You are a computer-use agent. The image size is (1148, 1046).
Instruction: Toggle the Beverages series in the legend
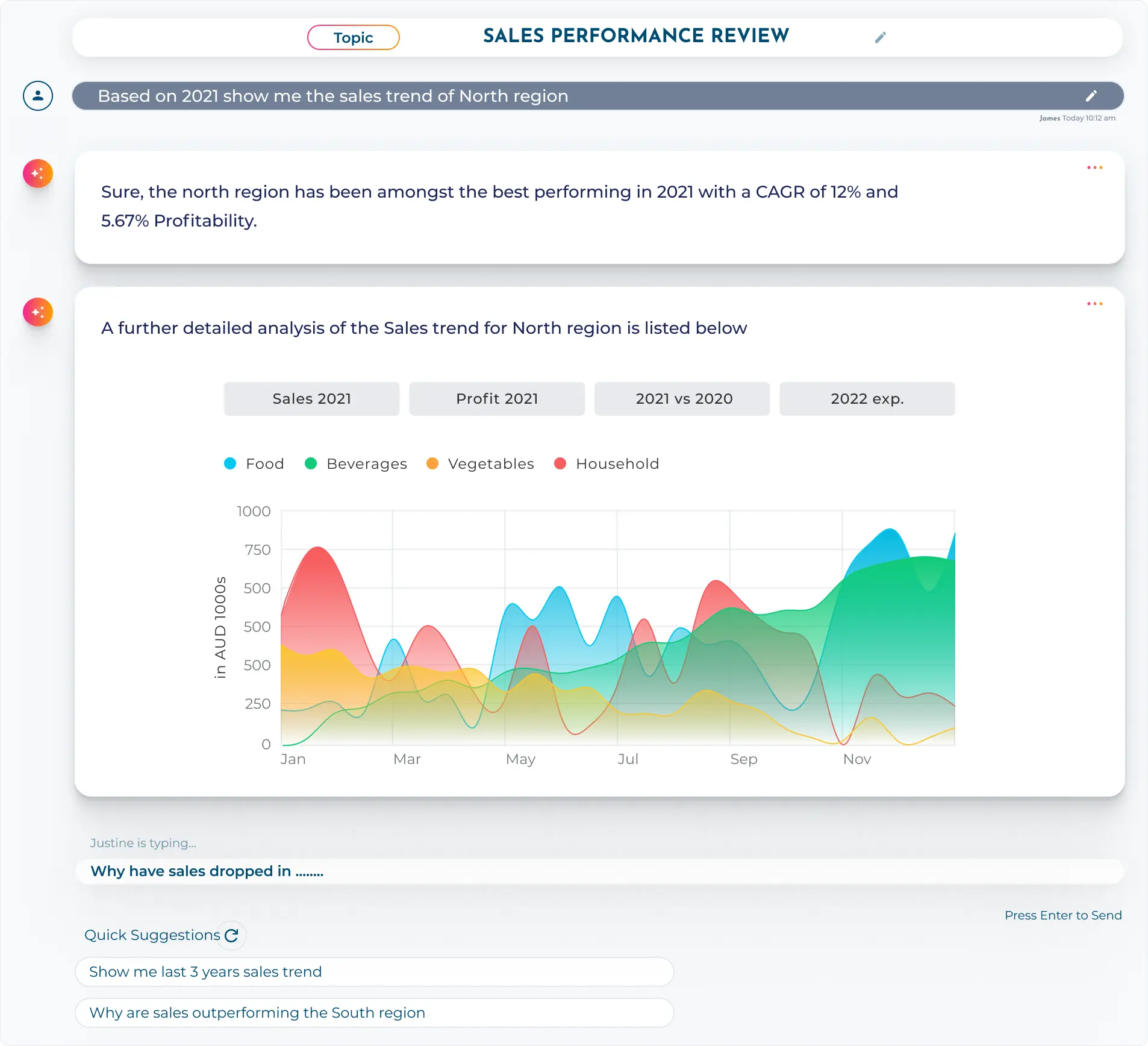click(x=356, y=463)
